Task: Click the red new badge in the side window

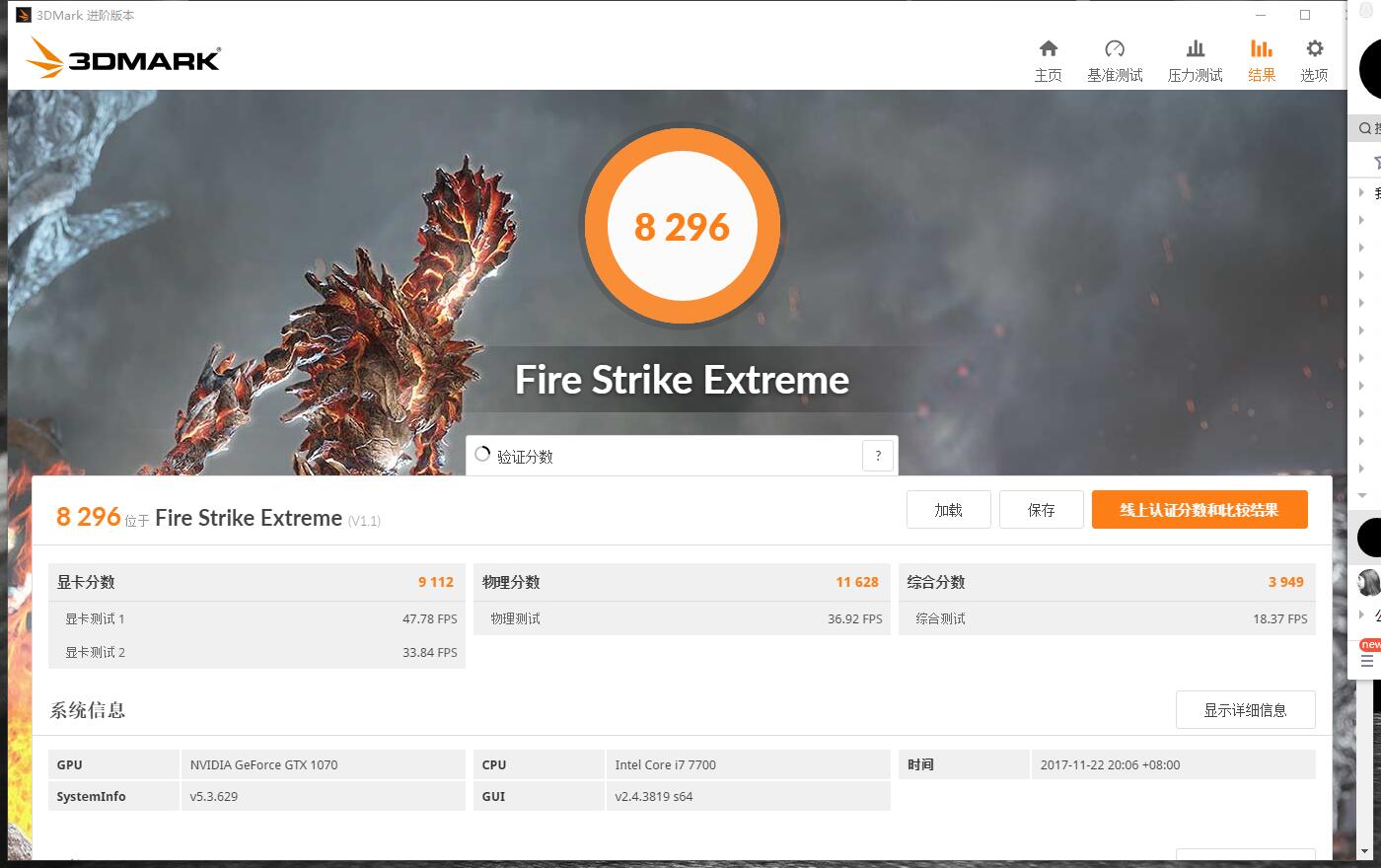Action: click(1371, 645)
